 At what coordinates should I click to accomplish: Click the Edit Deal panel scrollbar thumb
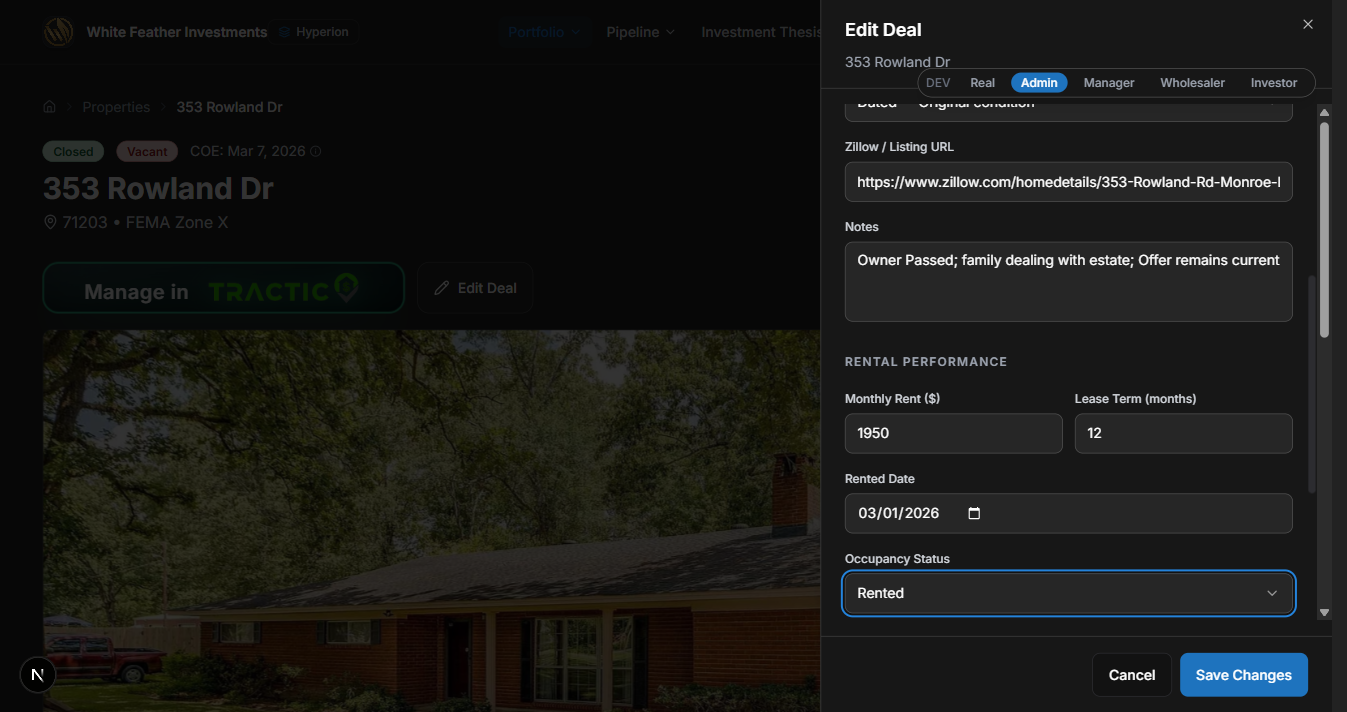(x=1324, y=230)
